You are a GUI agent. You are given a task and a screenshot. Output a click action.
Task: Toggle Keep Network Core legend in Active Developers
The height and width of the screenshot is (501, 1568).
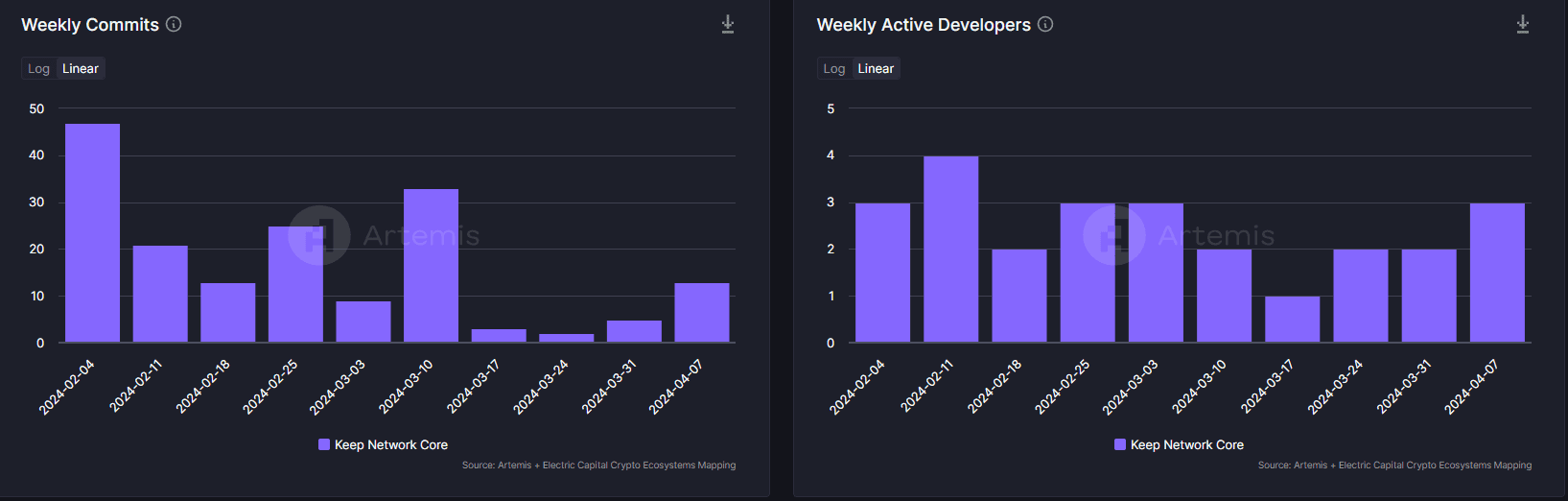point(1179,444)
